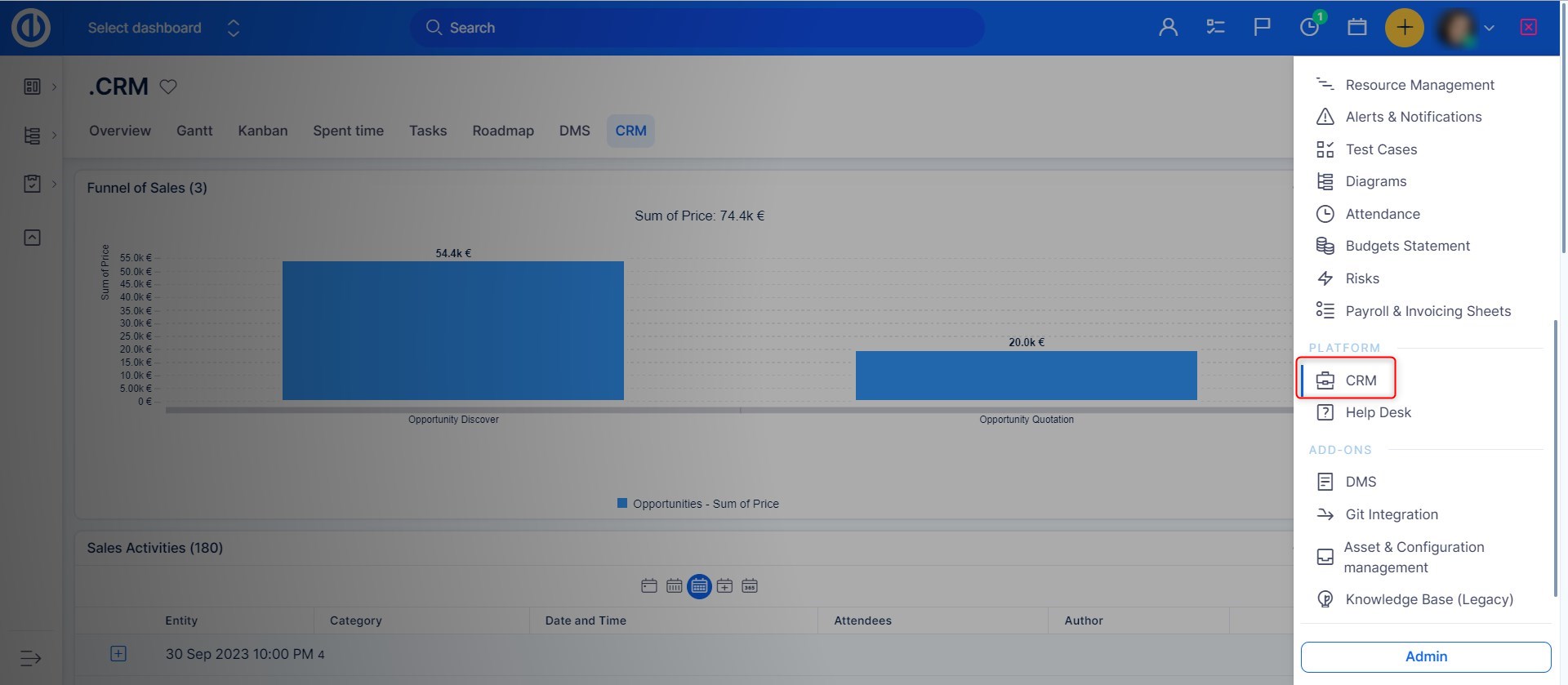Screen dimensions: 1568x685
Task: Expand the user avatar menu chevron
Action: pos(1489,28)
